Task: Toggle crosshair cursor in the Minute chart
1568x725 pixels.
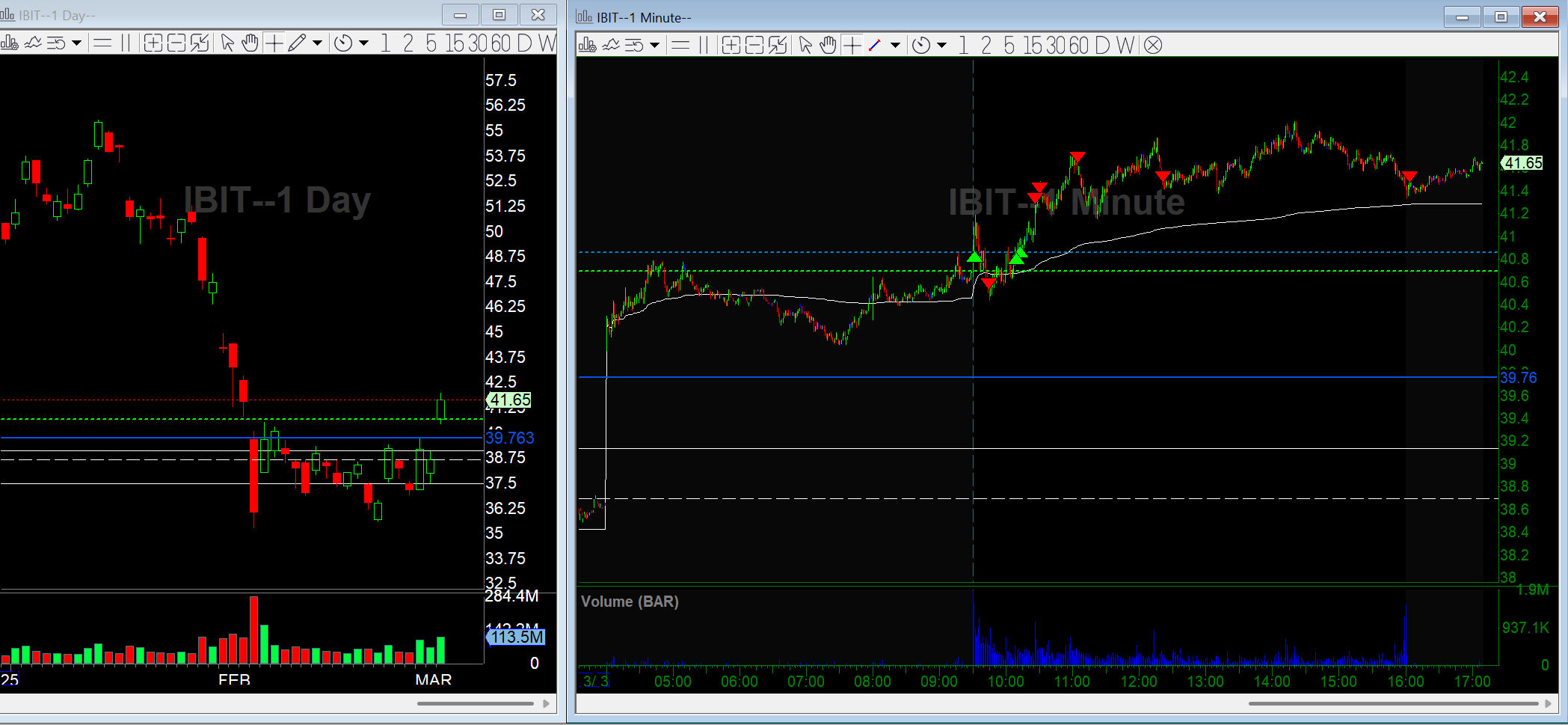Action: [852, 46]
